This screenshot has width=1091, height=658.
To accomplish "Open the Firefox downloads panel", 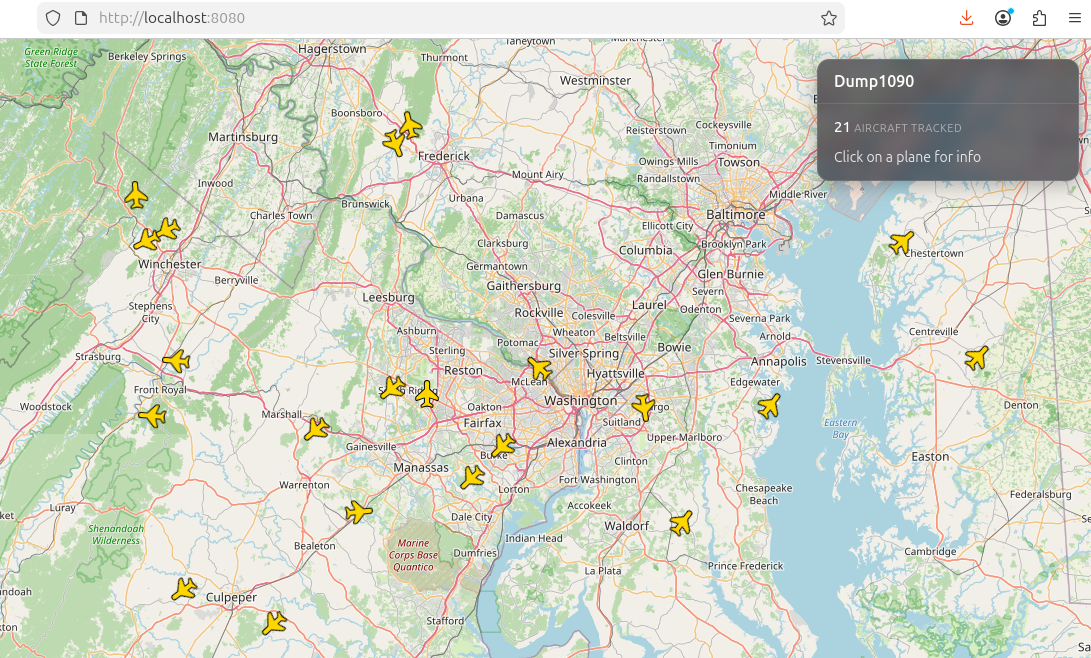I will coord(966,18).
